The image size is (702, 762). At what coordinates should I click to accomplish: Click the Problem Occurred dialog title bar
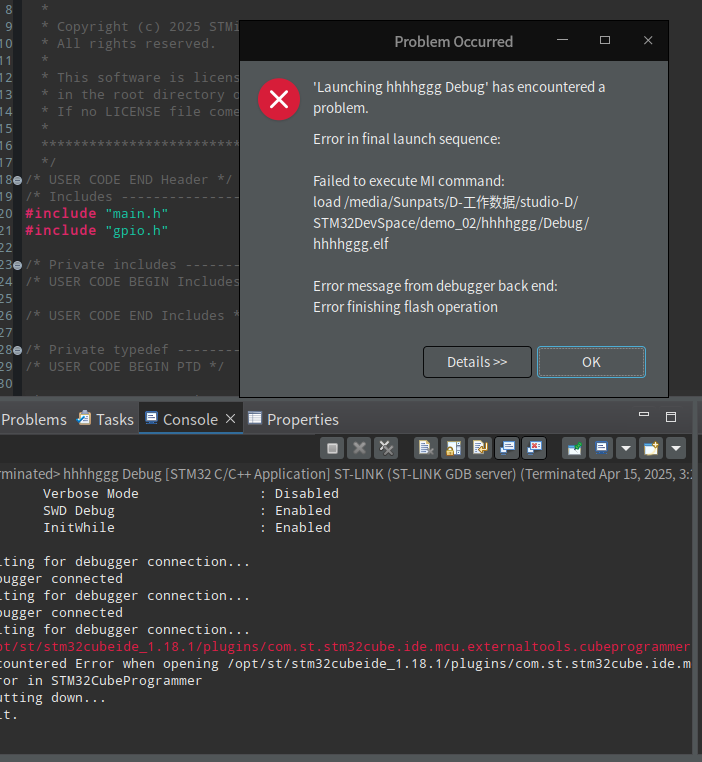coord(454,41)
